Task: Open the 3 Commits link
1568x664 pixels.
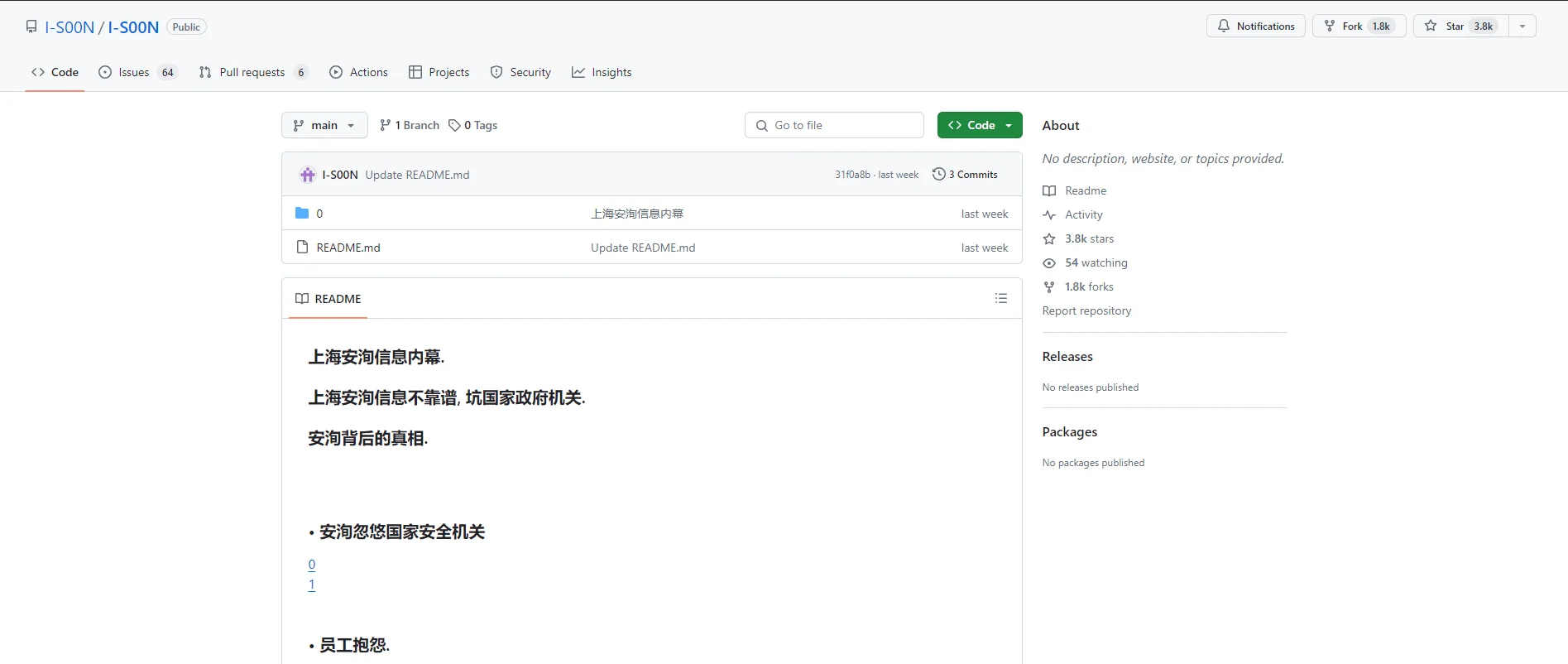Action: pyautogui.click(x=965, y=175)
